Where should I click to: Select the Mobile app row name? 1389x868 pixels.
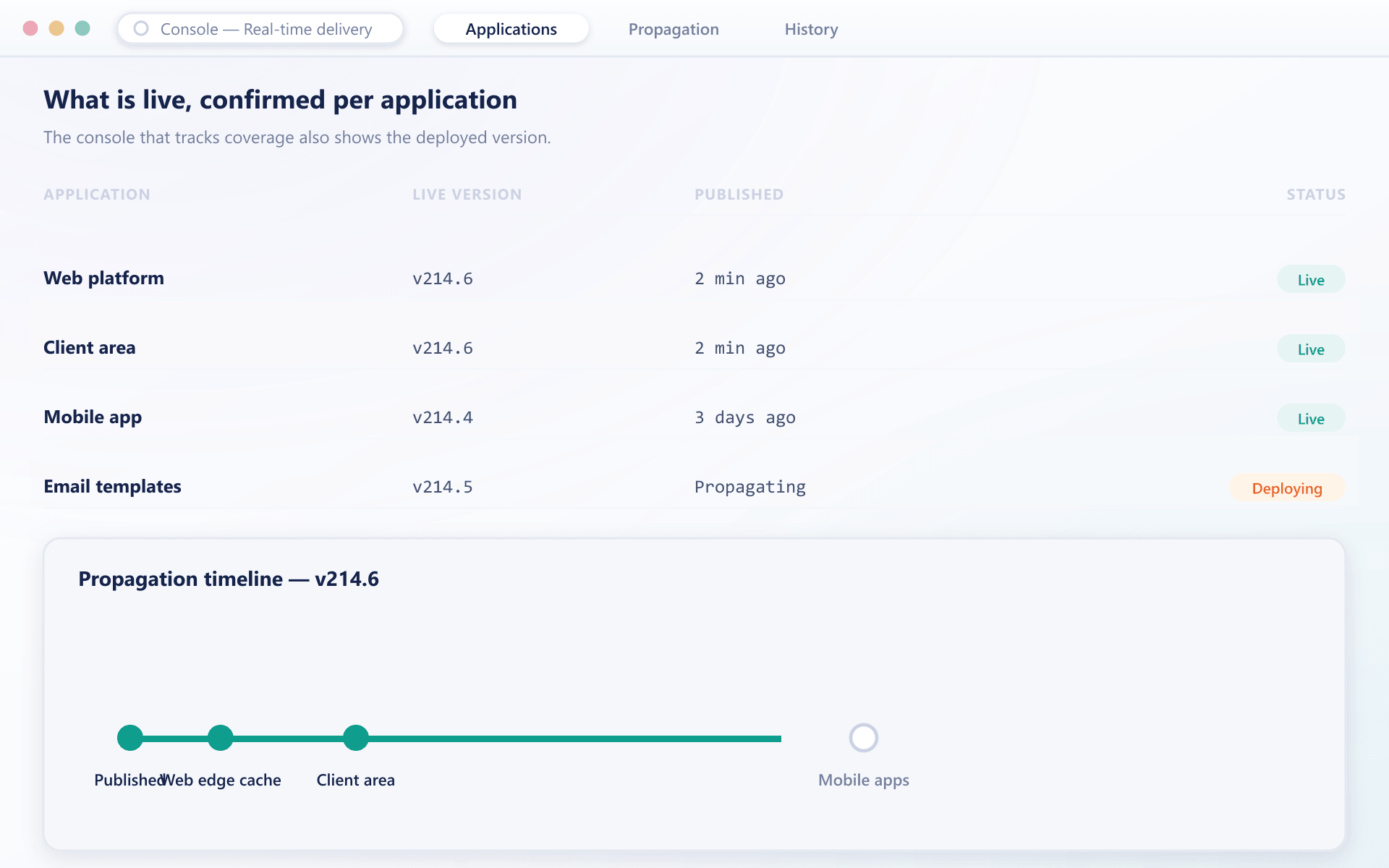click(x=93, y=417)
